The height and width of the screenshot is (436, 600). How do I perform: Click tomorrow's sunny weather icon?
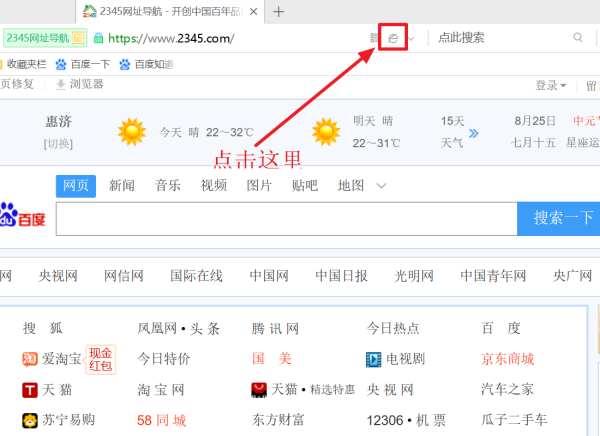point(326,132)
